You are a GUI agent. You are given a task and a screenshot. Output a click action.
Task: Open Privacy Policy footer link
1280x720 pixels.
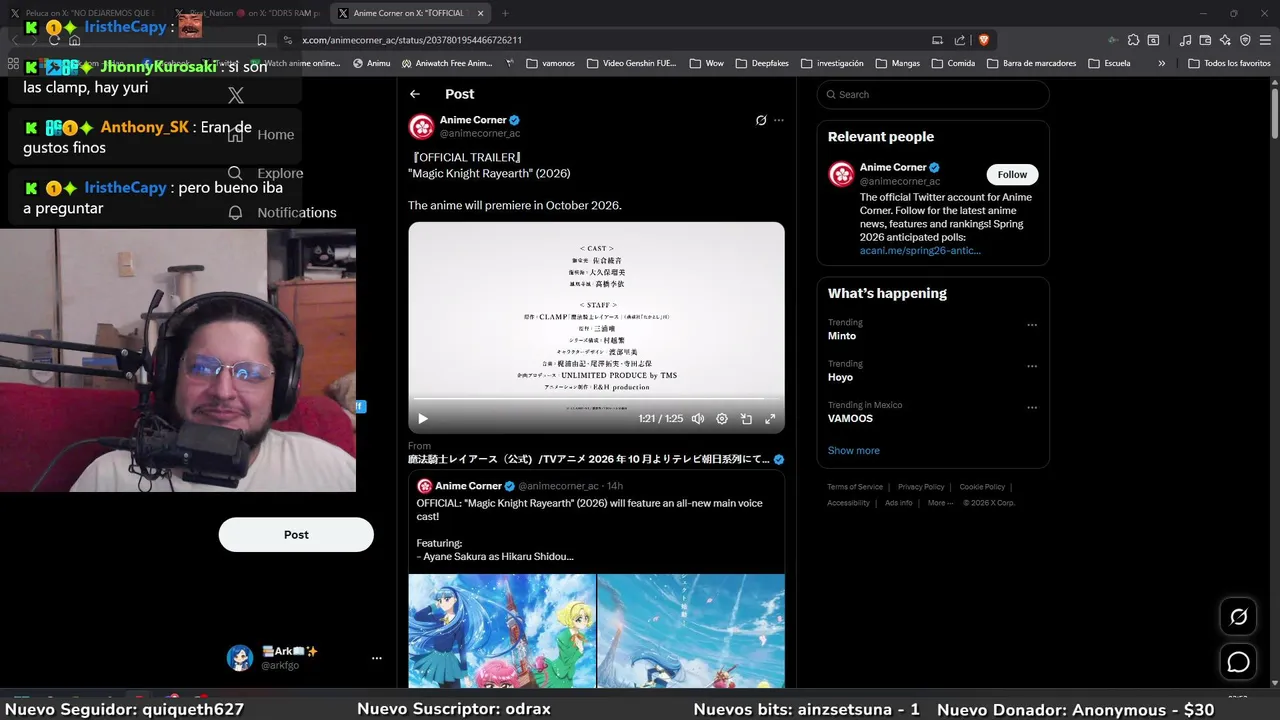pyautogui.click(x=921, y=487)
